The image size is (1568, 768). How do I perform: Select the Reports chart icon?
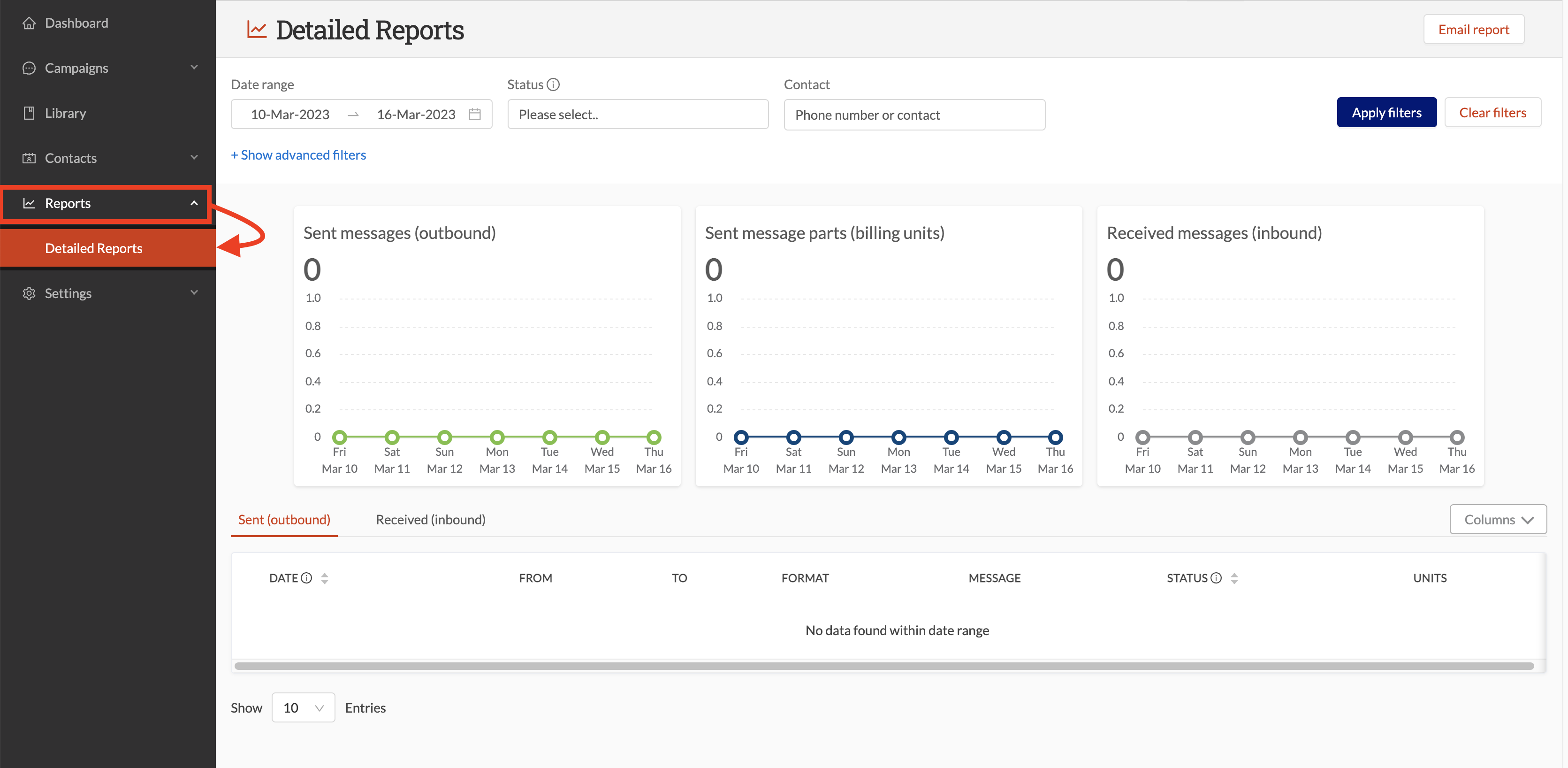[x=28, y=203]
